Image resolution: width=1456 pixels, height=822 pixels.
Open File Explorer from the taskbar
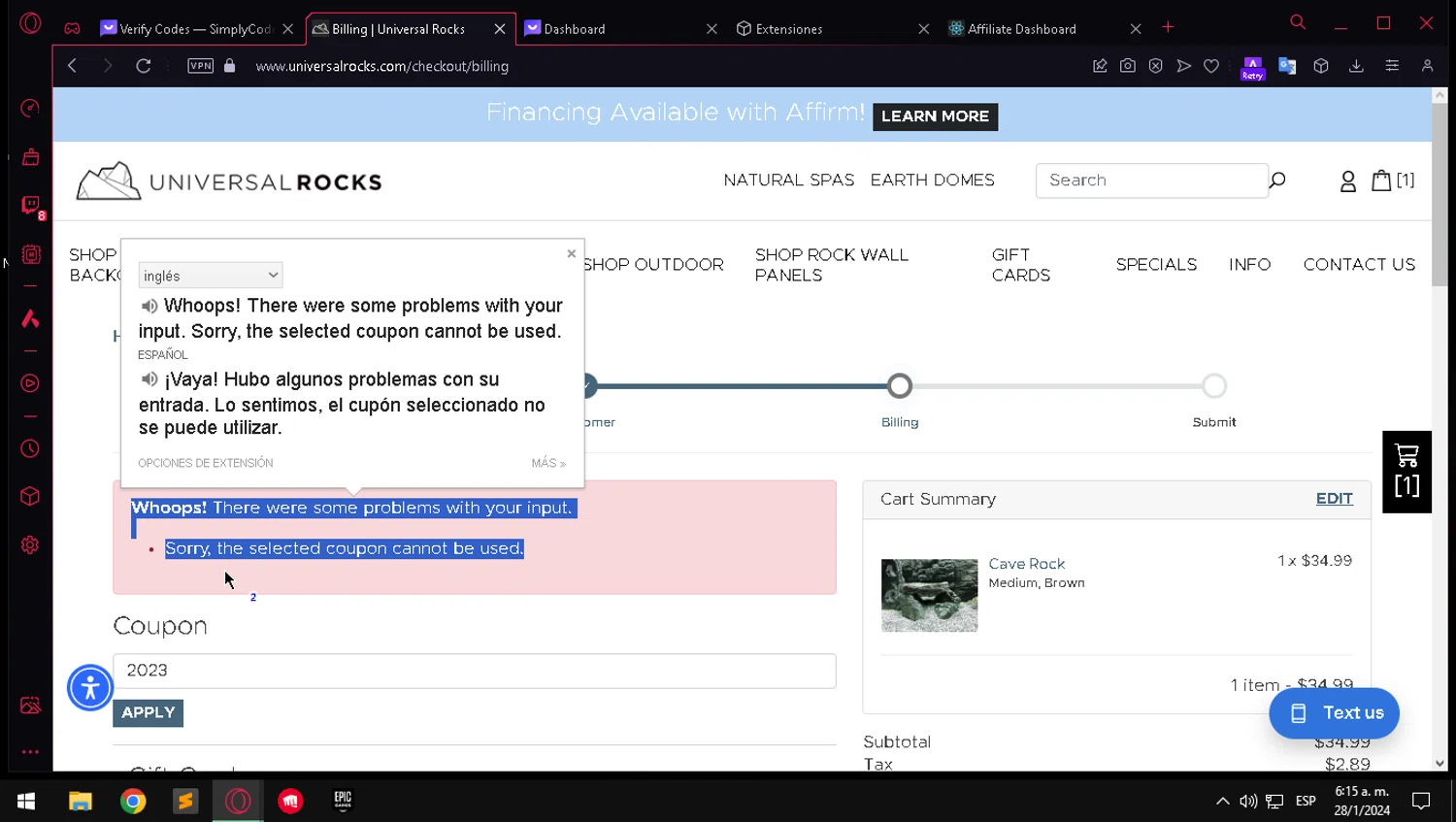(x=81, y=801)
